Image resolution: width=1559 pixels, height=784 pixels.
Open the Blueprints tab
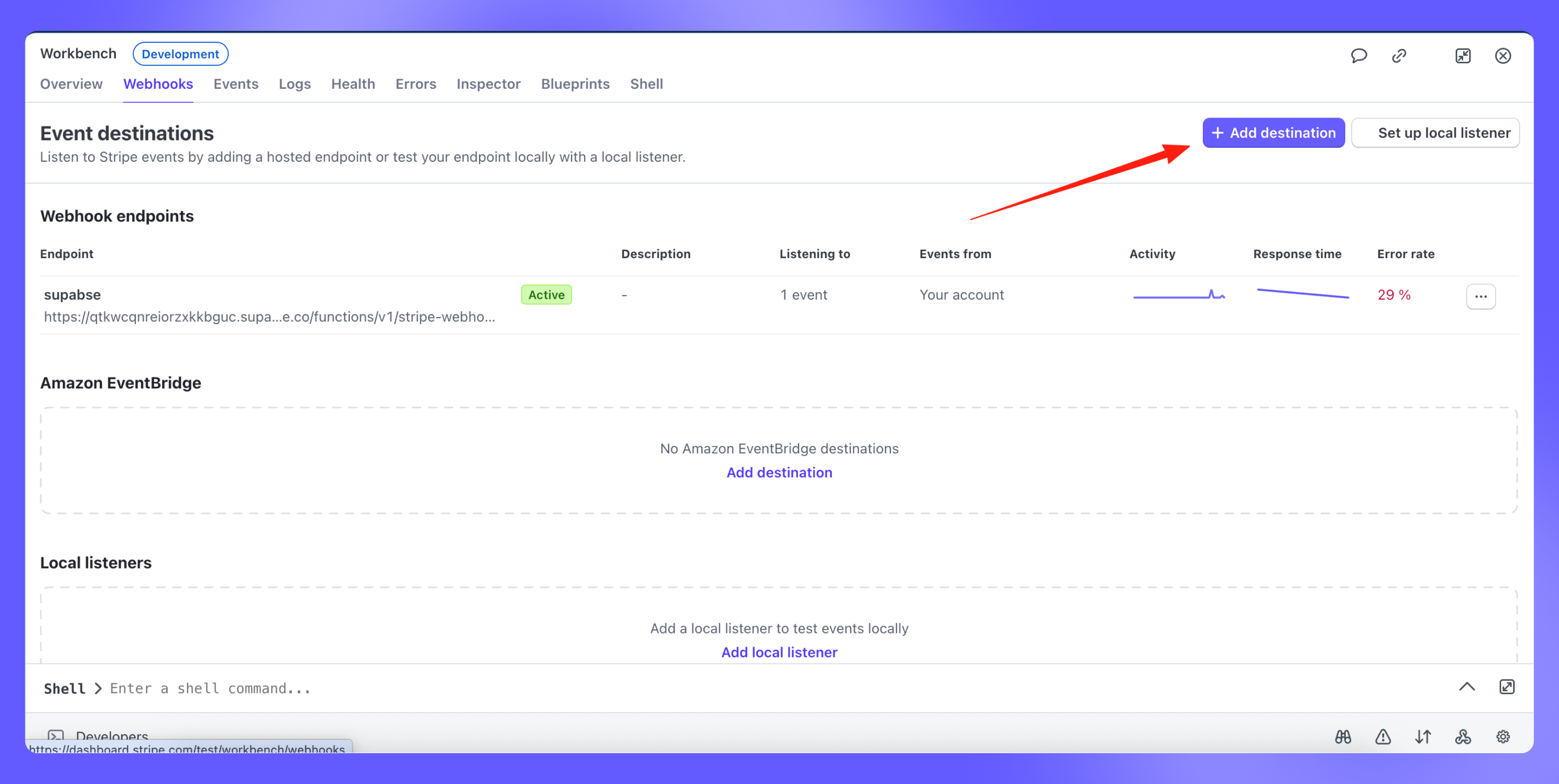(x=575, y=84)
